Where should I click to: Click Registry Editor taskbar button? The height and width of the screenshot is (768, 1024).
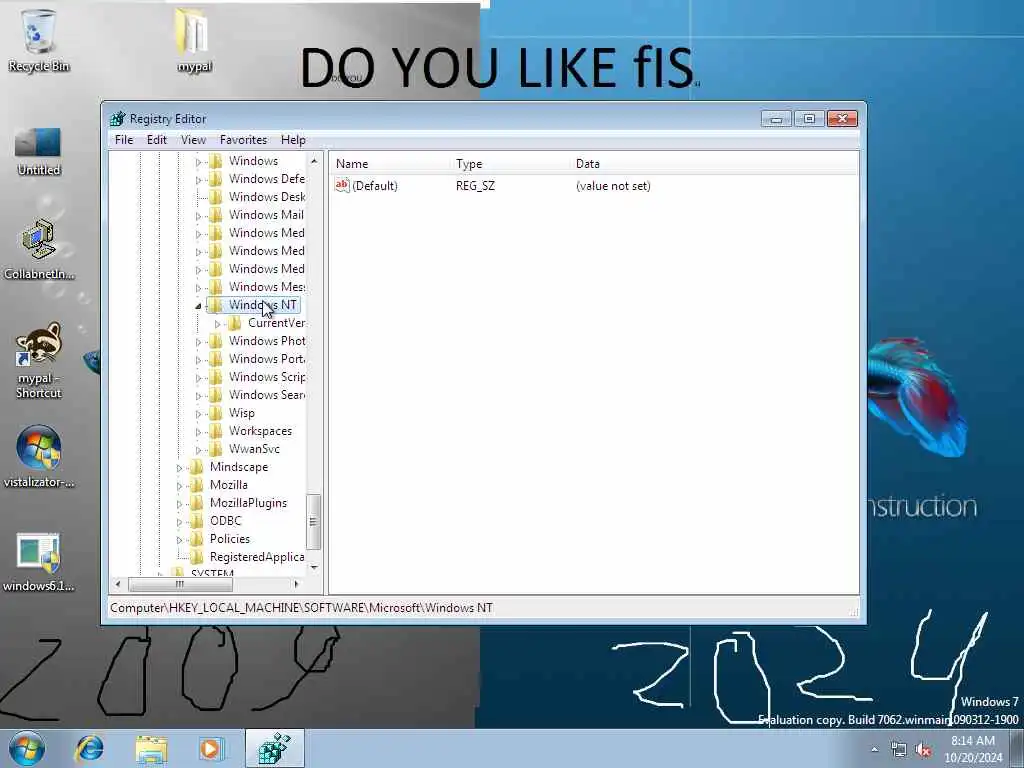click(x=275, y=748)
